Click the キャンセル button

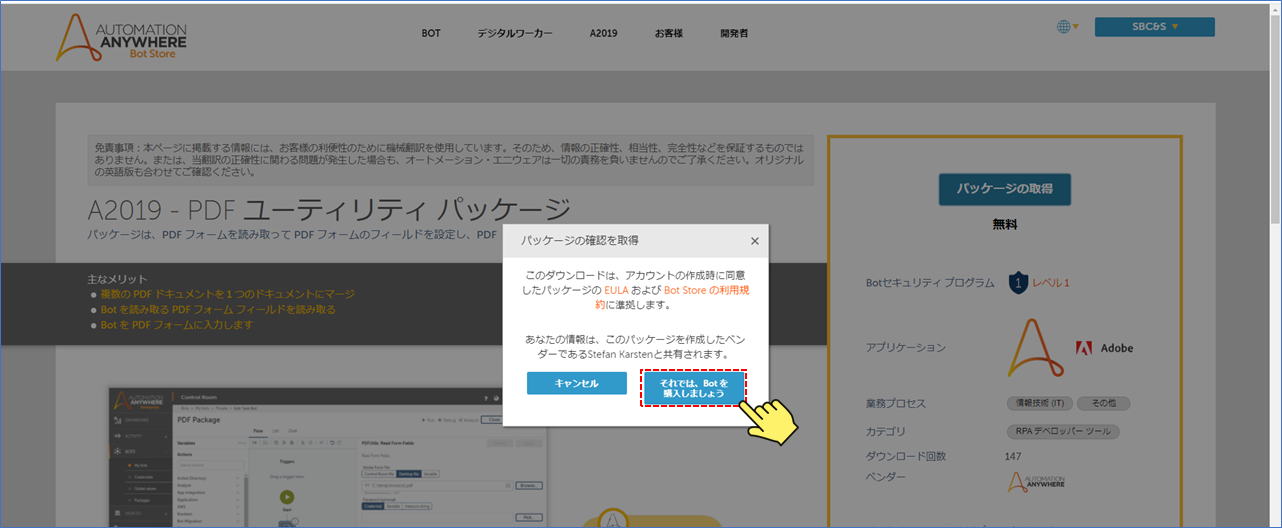click(577, 383)
